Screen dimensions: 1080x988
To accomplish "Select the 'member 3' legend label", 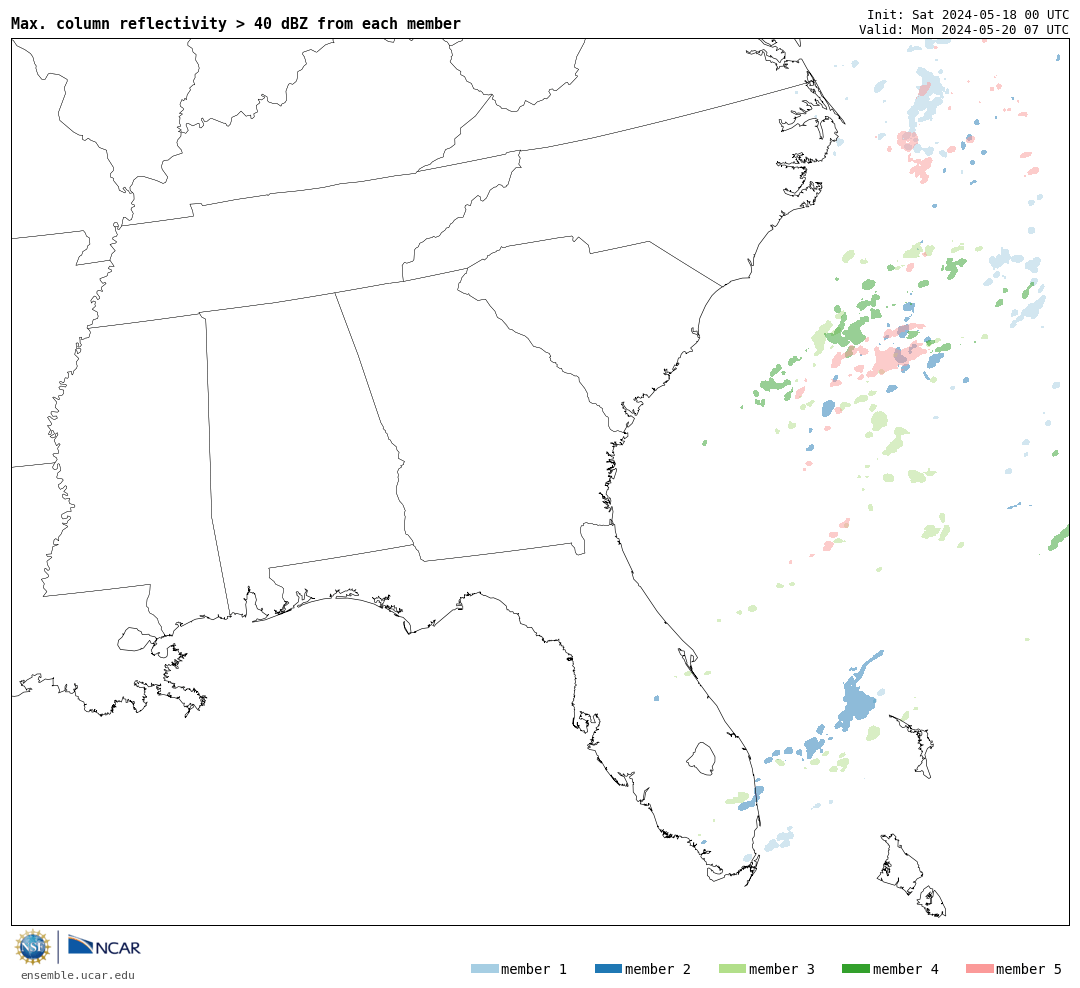I will click(x=782, y=969).
